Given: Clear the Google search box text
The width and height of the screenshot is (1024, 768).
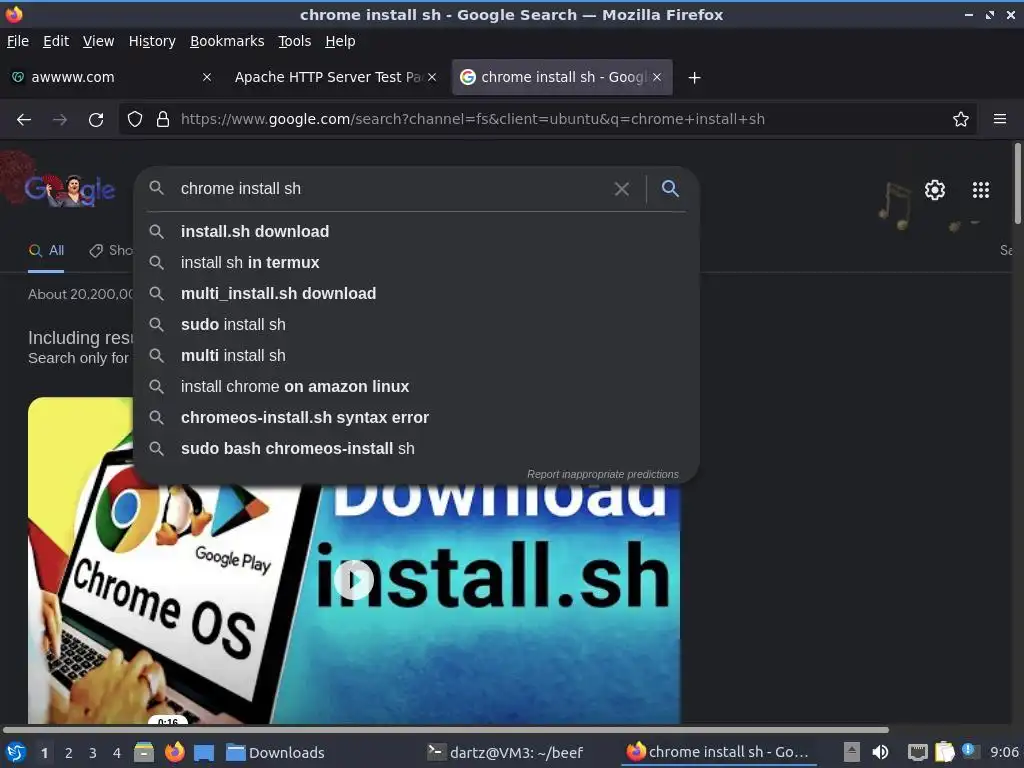Looking at the screenshot, I should coord(622,189).
